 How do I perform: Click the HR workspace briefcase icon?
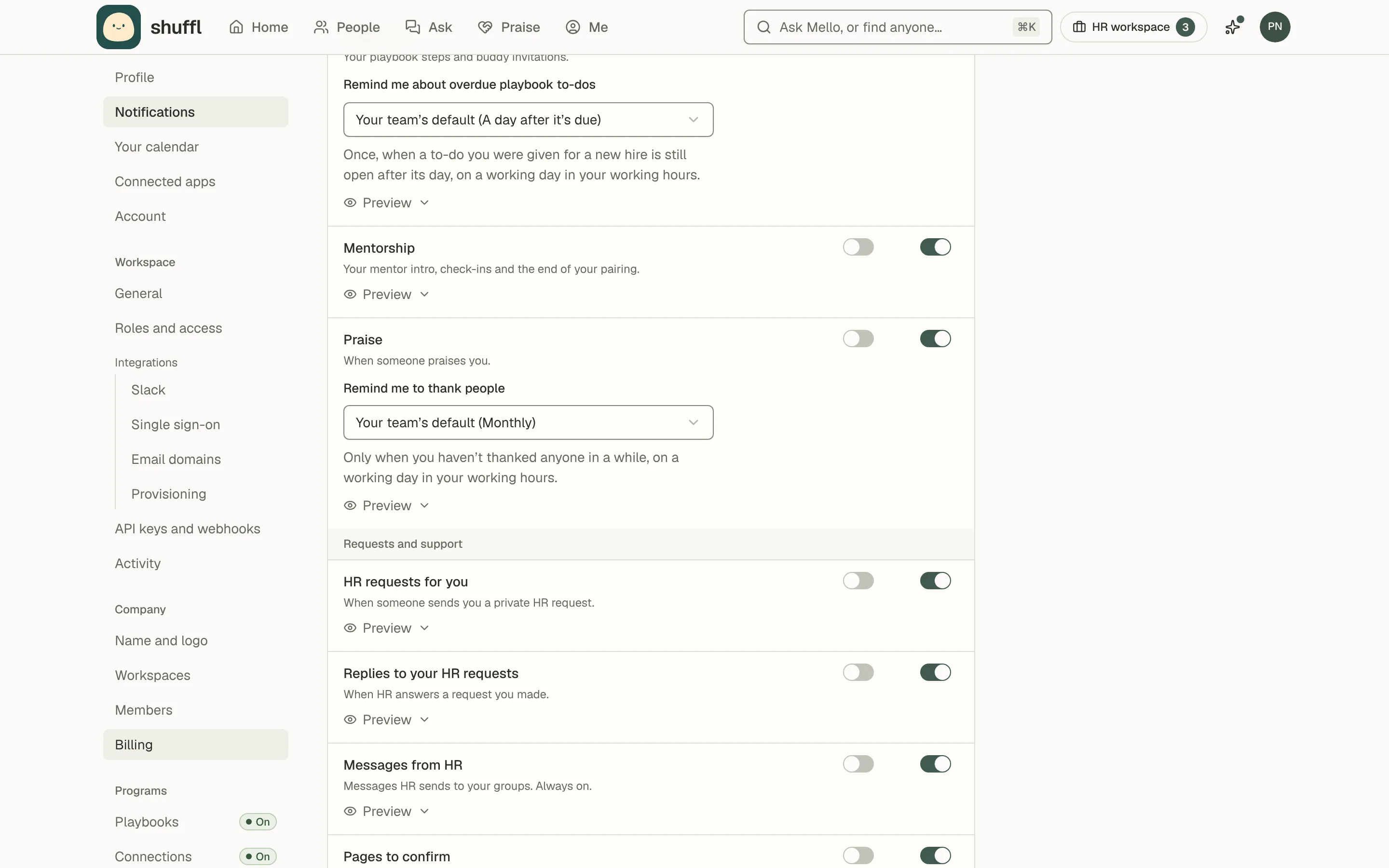coord(1079,27)
